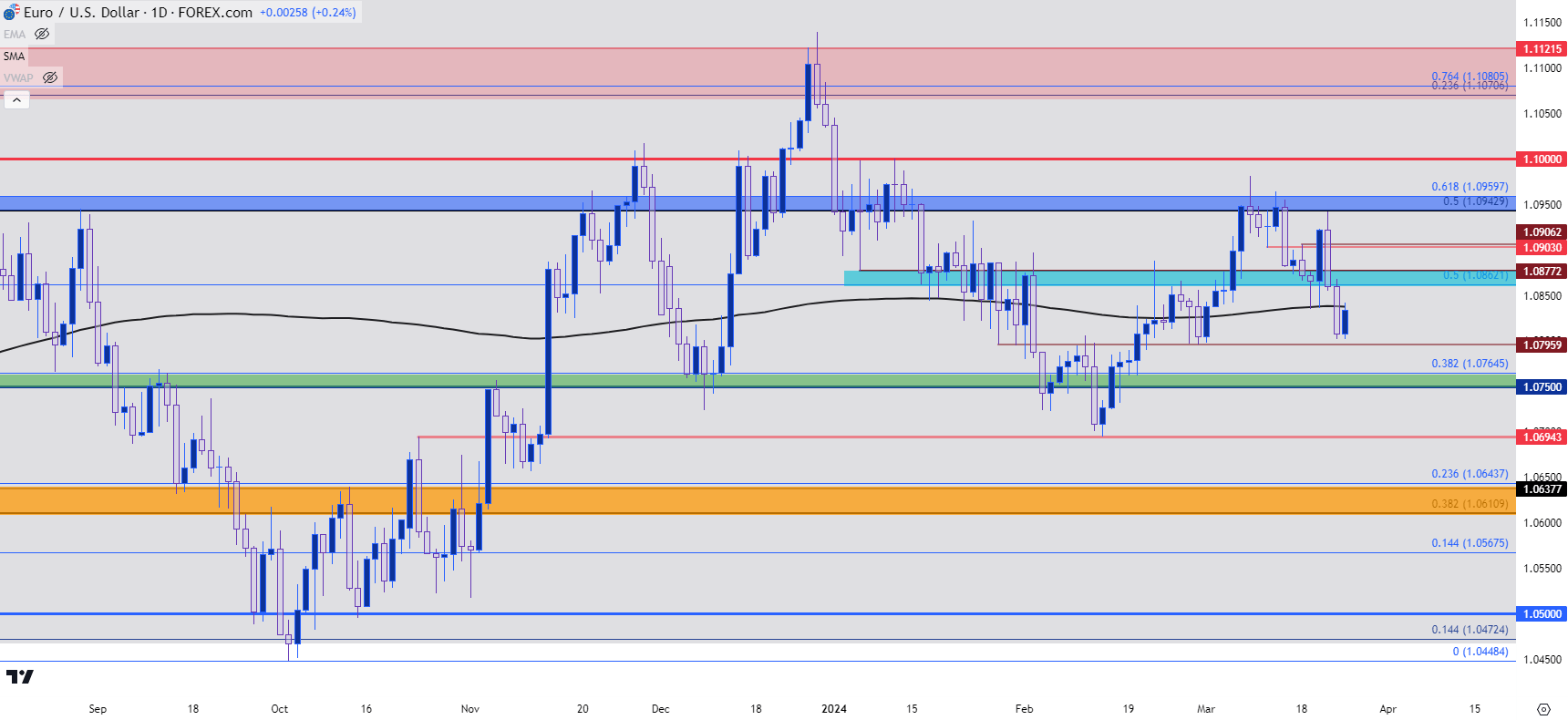
Task: Select Fibonacci label 0.144 (1.05675)
Action: click(x=1470, y=543)
